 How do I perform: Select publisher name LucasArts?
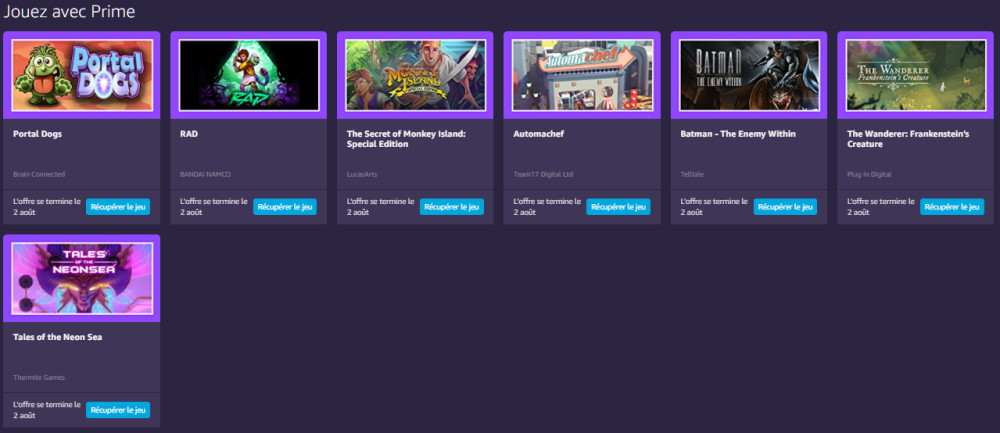click(360, 174)
